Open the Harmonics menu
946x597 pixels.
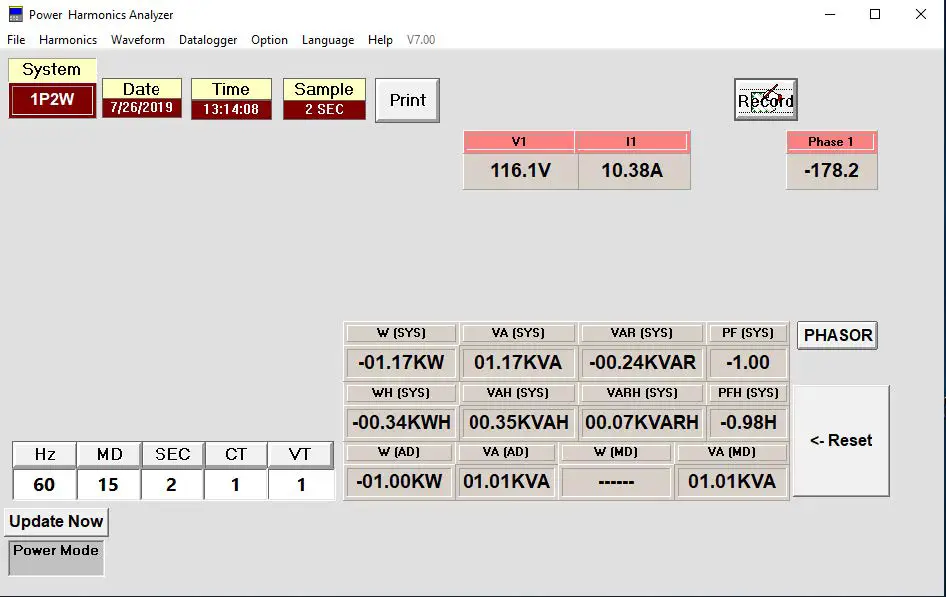pos(68,40)
